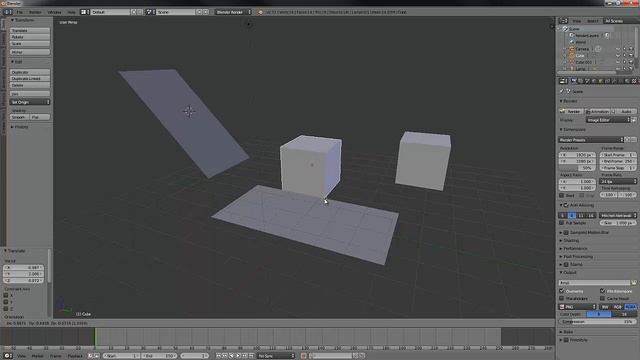Viewport: 640px width, 360px height.
Task: Open the screen layout browse icon
Action: coord(85,12)
